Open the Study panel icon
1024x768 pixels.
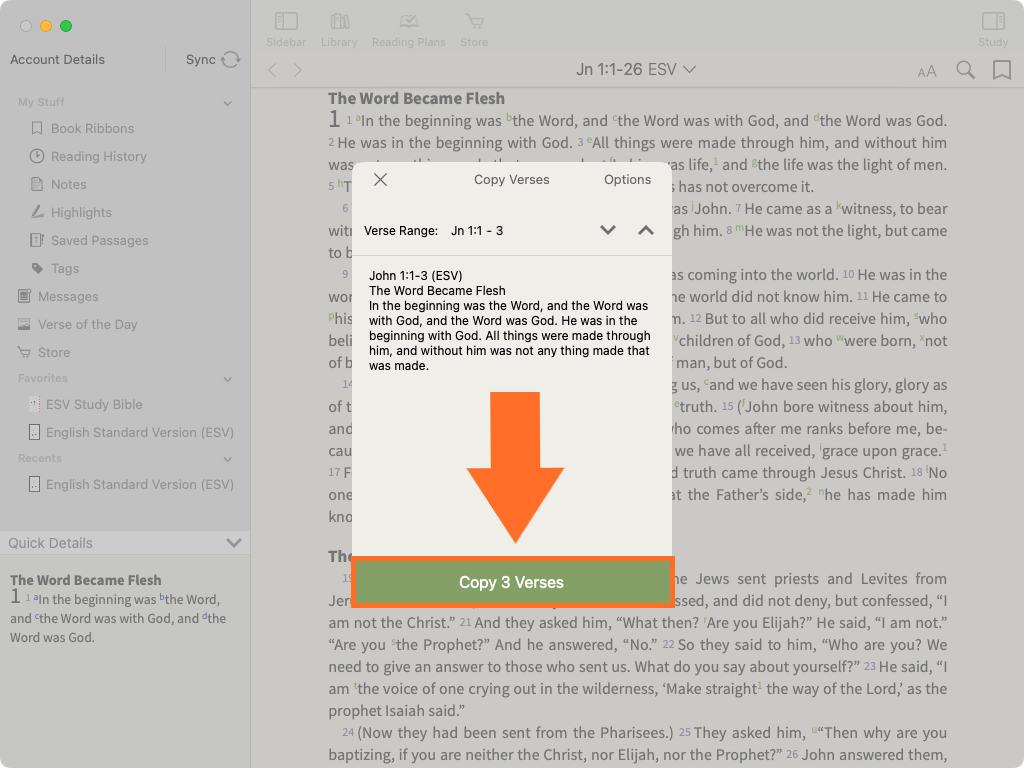coord(992,22)
